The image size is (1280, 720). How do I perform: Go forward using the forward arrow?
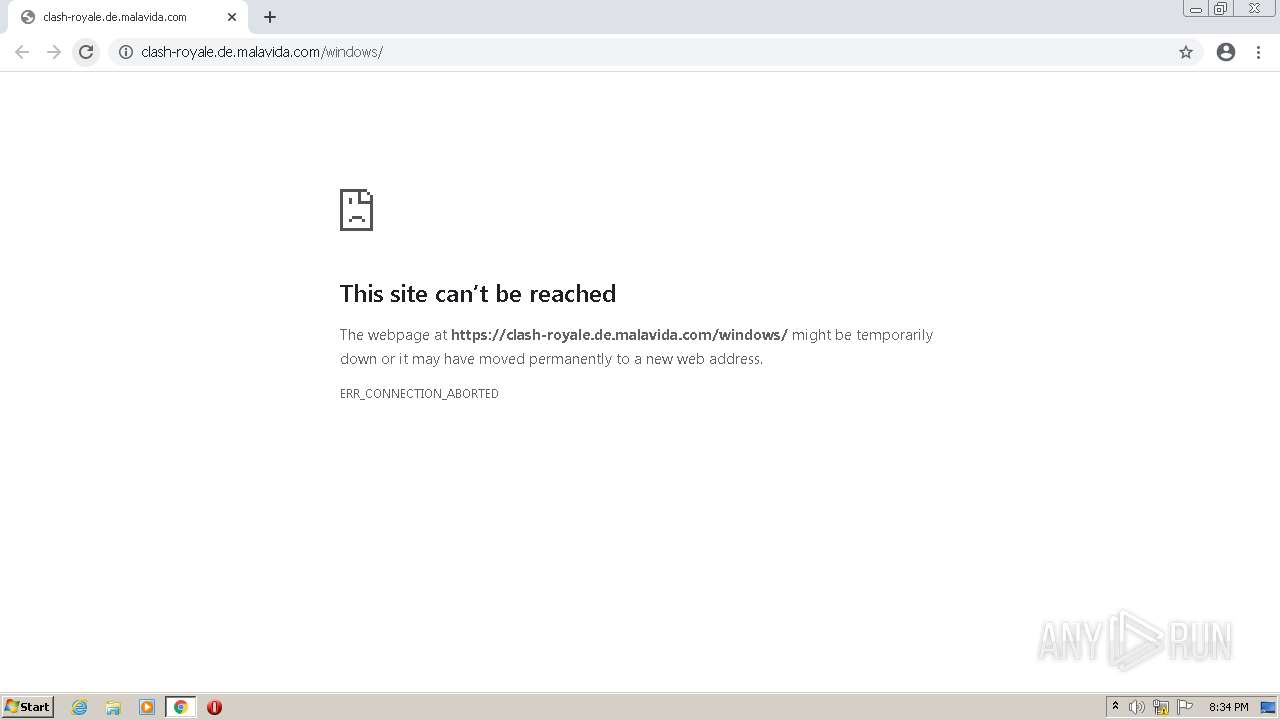click(x=54, y=52)
